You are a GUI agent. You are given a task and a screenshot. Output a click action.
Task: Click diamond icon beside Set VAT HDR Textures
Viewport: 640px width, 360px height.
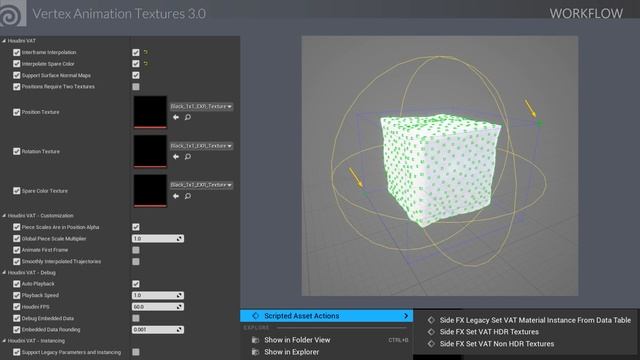click(x=431, y=332)
